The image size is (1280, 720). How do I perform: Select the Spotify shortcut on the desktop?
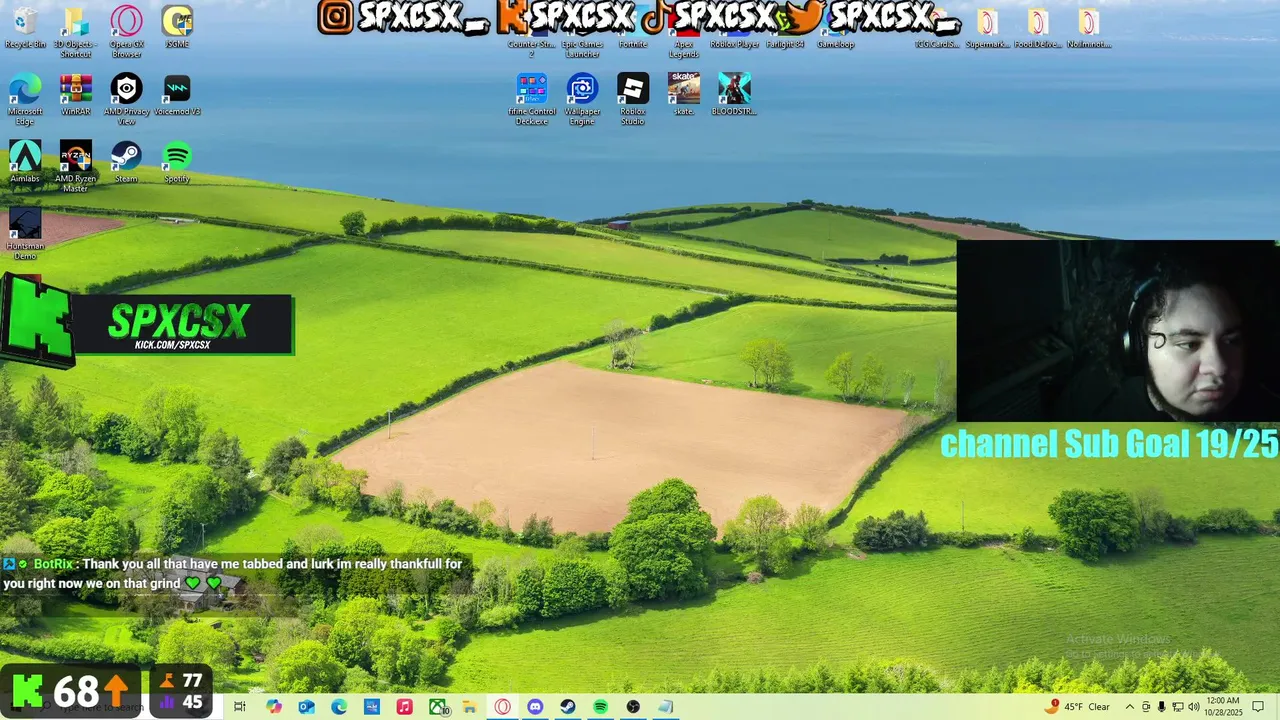pyautogui.click(x=177, y=162)
